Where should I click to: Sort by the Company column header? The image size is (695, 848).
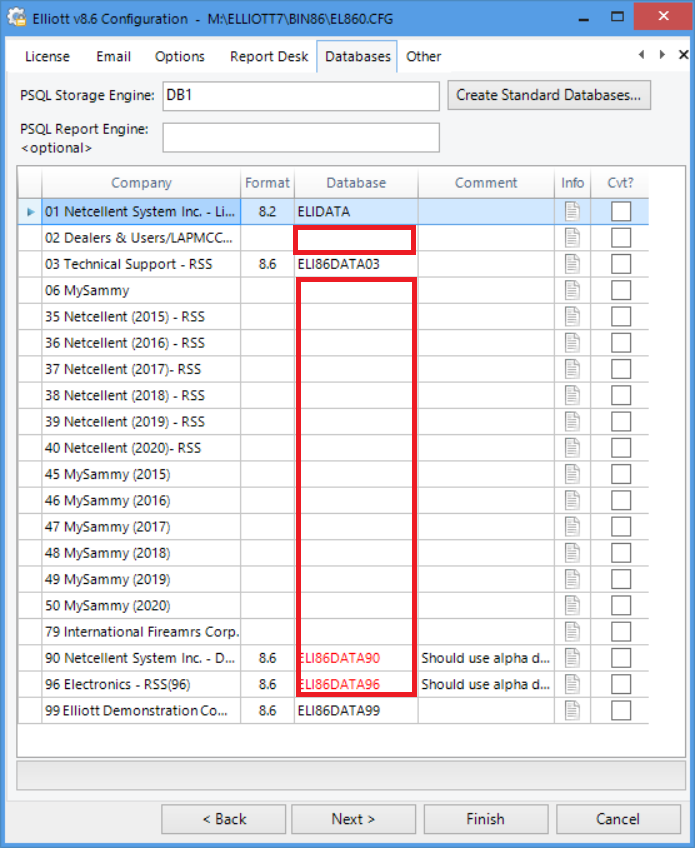pyautogui.click(x=141, y=183)
